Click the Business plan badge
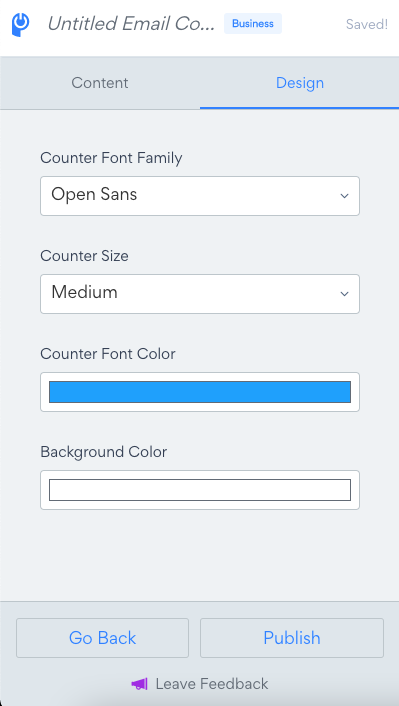This screenshot has width=399, height=706. pyautogui.click(x=253, y=23)
